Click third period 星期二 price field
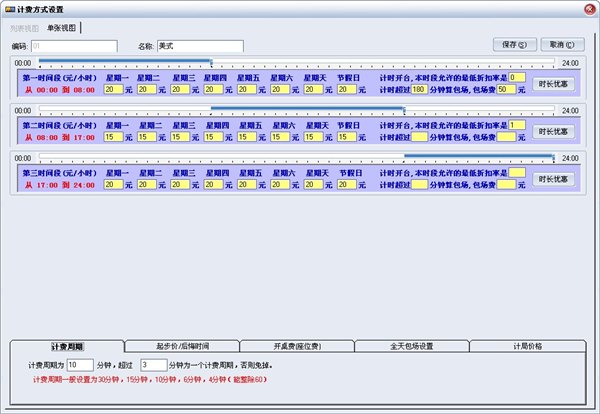The image size is (600, 414). 147,184
